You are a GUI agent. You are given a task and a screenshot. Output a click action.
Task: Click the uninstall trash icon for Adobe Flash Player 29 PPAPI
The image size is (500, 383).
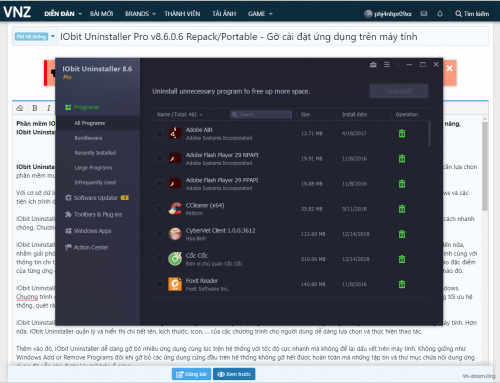(402, 184)
